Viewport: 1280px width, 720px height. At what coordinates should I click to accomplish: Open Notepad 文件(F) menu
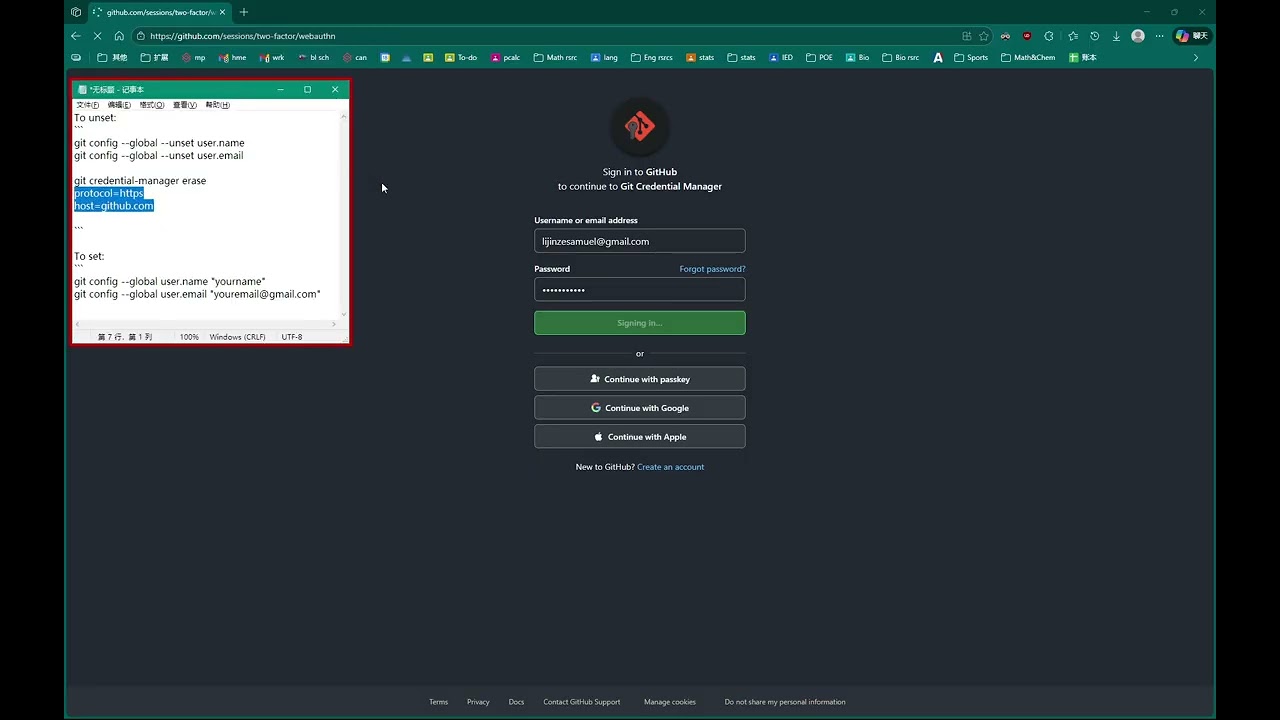click(88, 105)
